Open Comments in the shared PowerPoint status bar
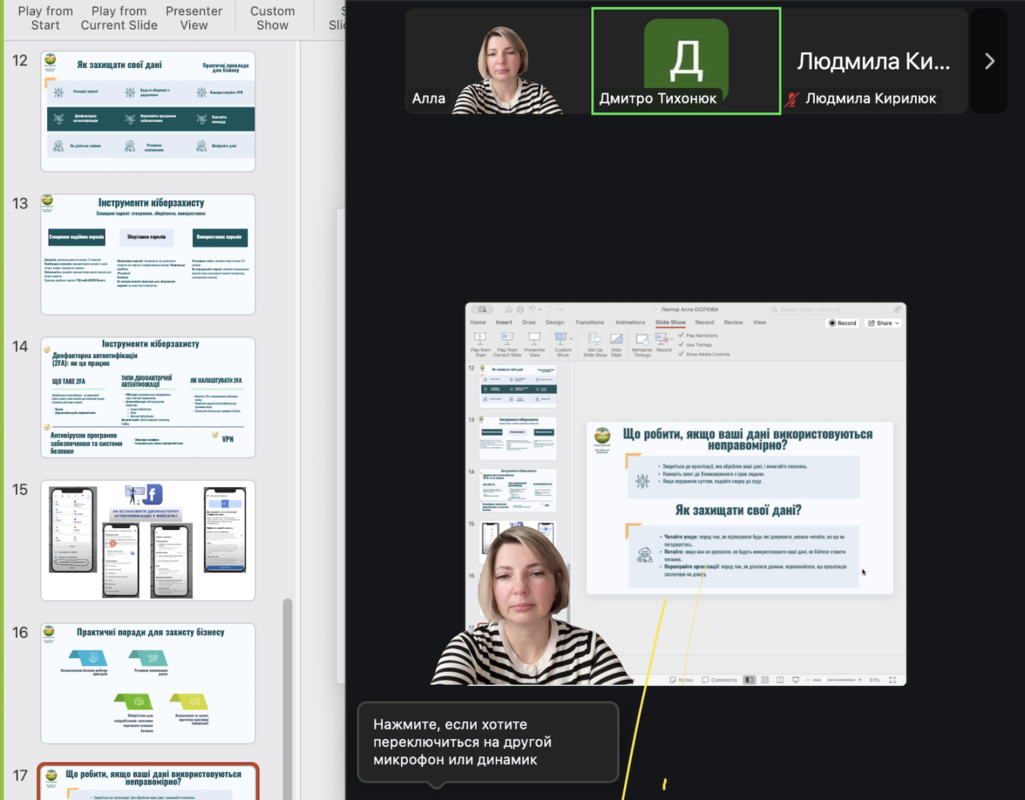The width and height of the screenshot is (1025, 800). 719,680
